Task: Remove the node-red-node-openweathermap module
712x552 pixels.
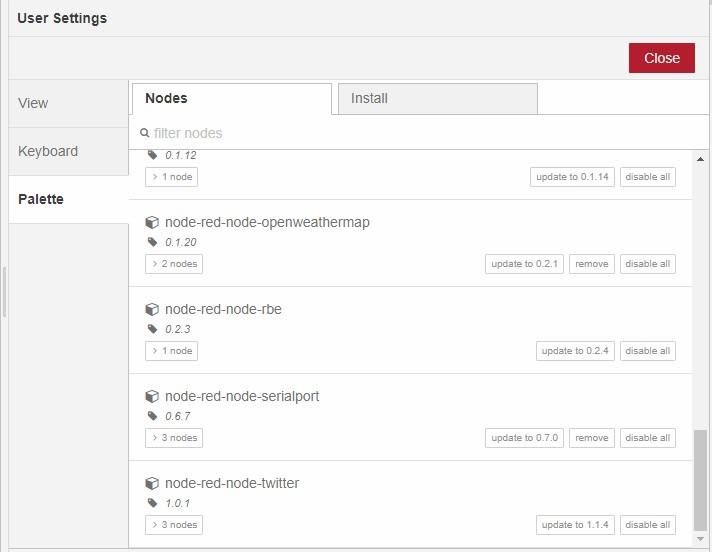Action: click(592, 264)
